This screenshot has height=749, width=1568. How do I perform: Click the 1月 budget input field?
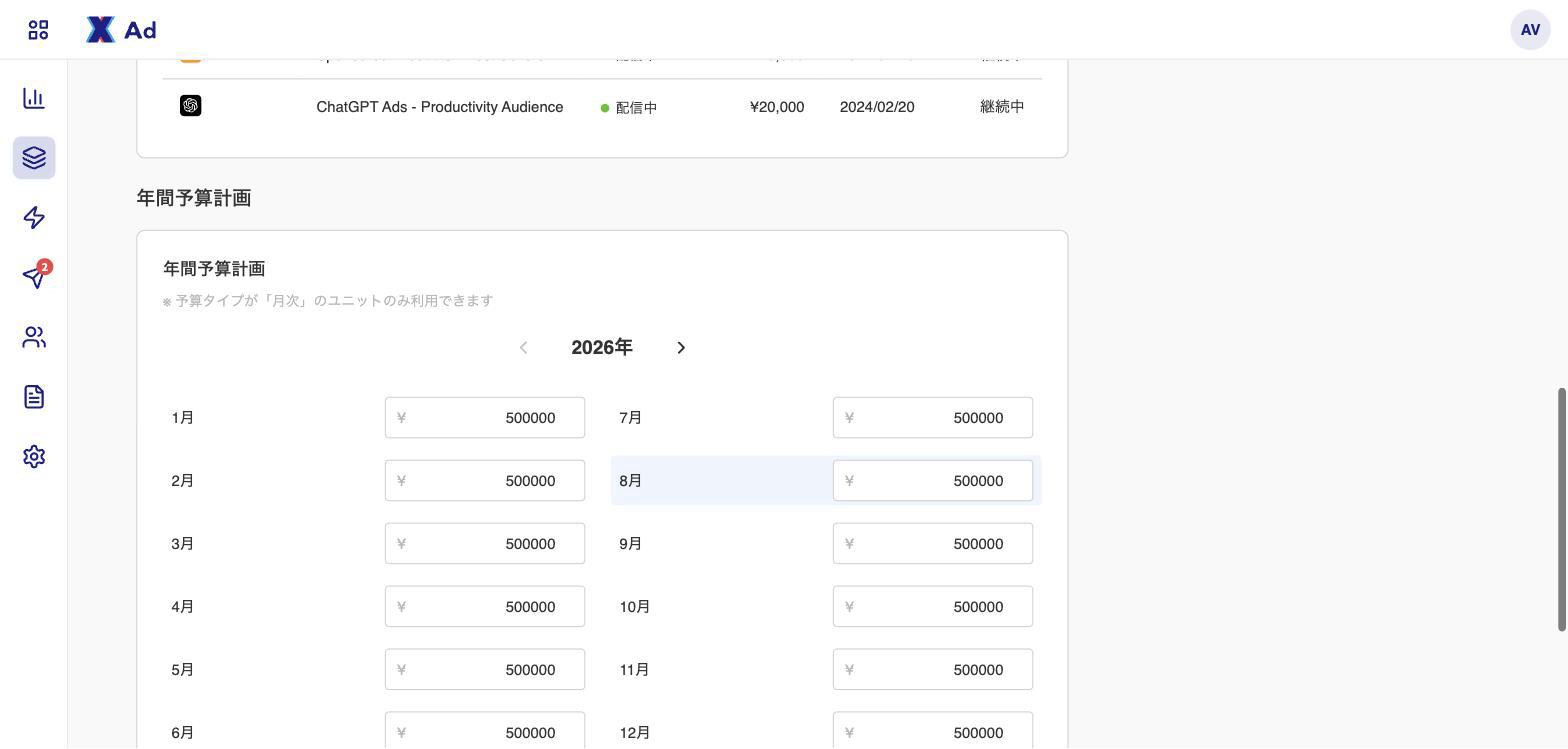[x=485, y=418]
